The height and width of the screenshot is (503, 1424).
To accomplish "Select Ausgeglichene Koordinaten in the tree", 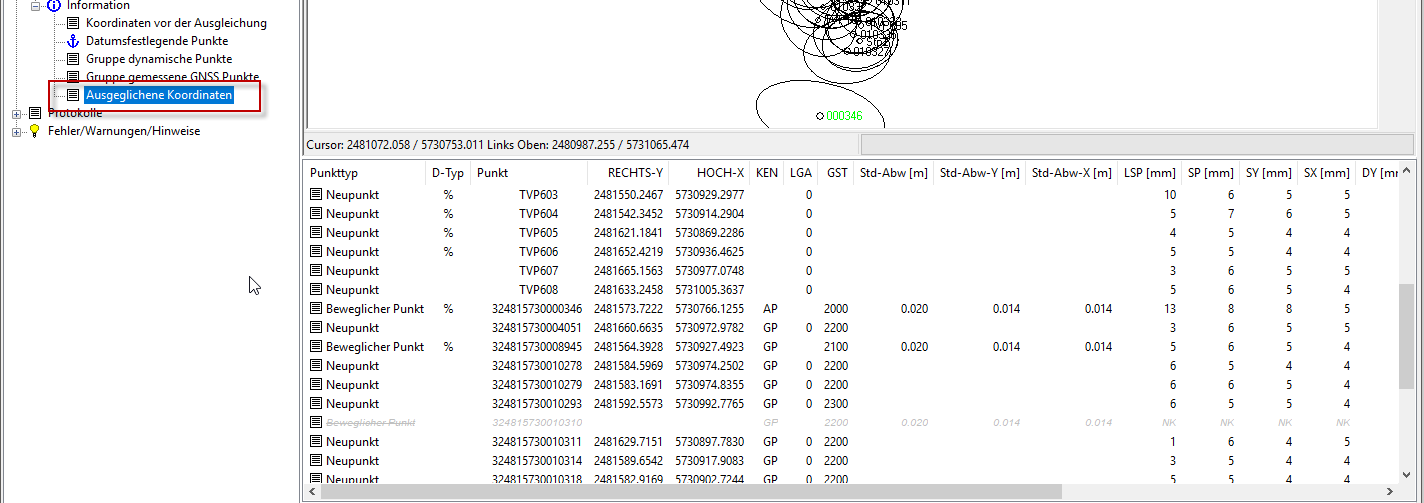I will coord(159,95).
